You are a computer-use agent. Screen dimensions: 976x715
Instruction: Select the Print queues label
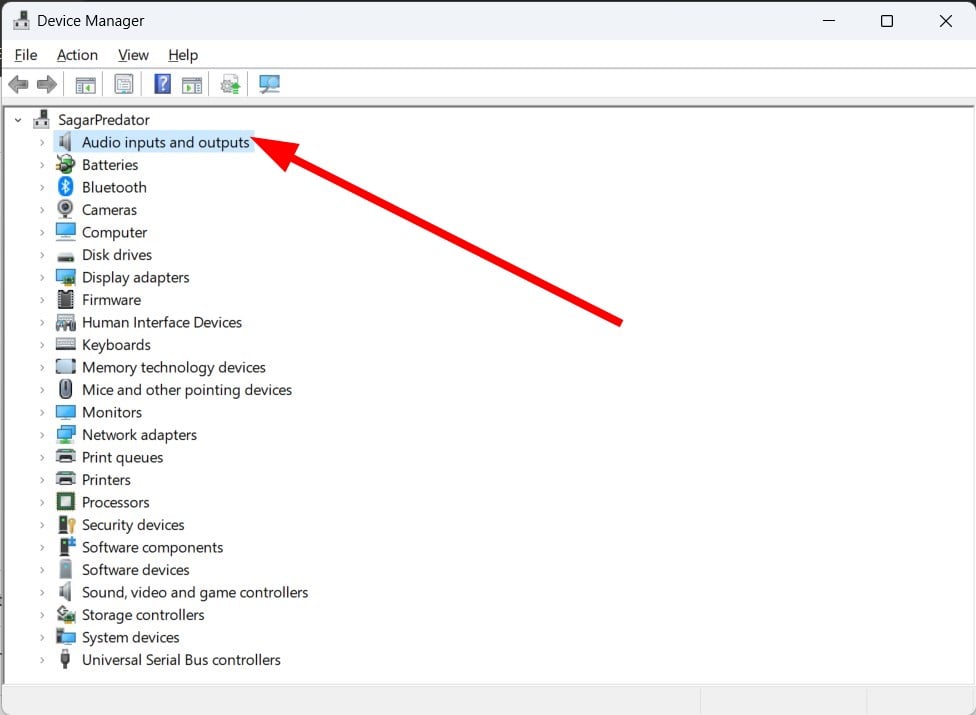[x=123, y=457]
